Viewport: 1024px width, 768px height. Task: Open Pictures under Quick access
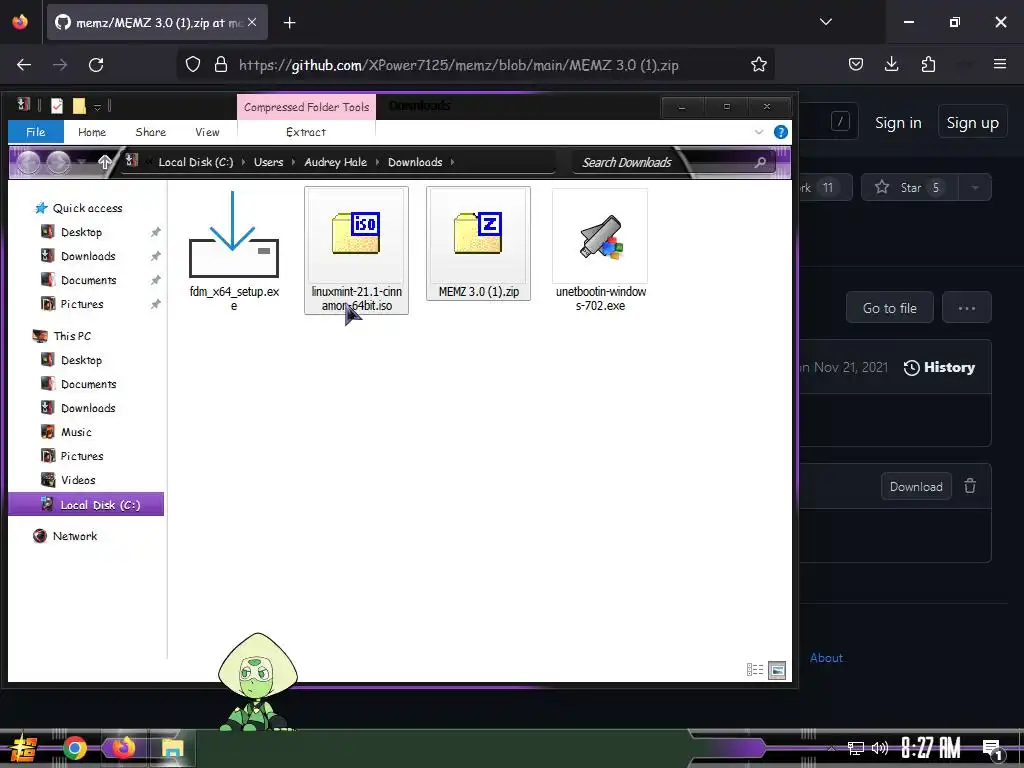(x=82, y=304)
